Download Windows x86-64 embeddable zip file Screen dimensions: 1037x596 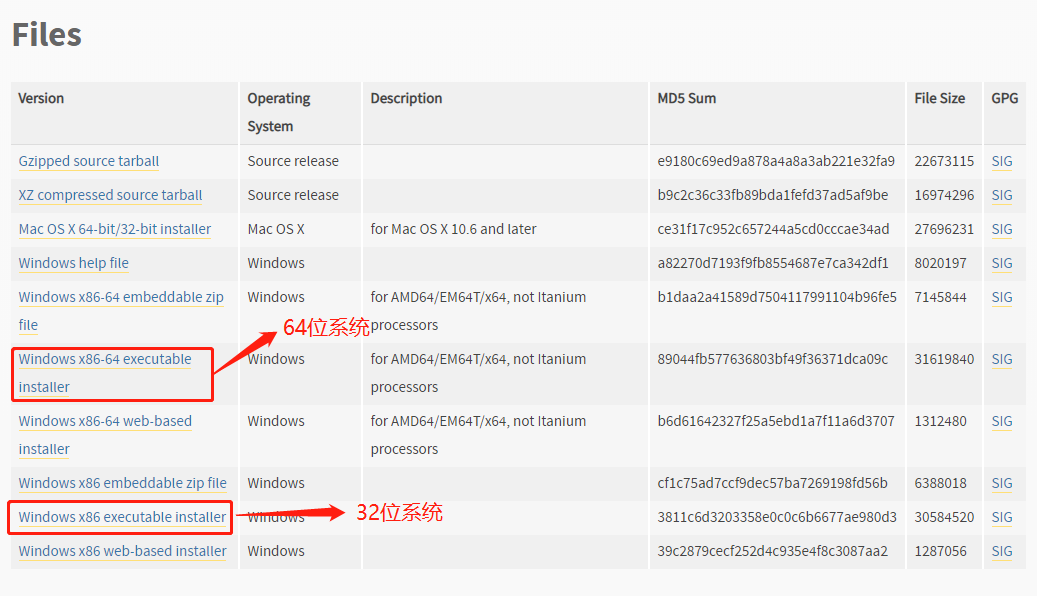click(121, 297)
